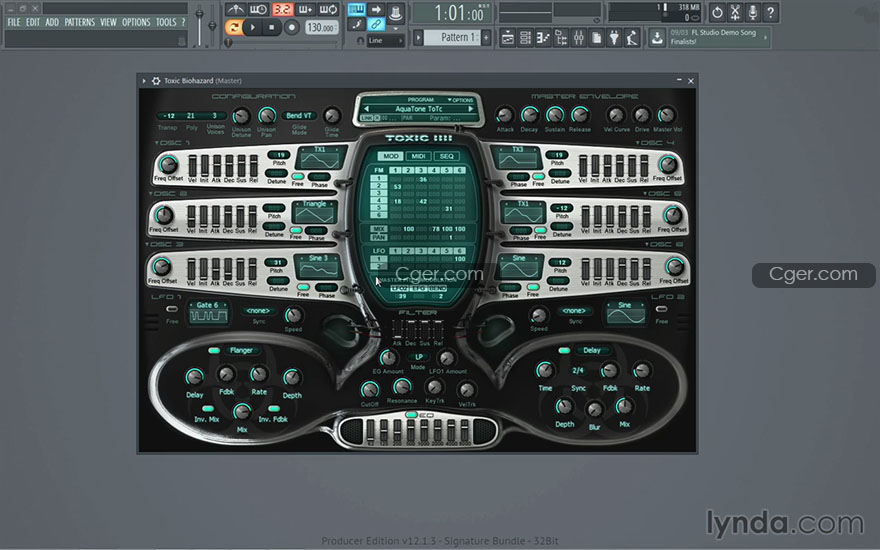Open the Bend VT glide mode selector
This screenshot has height=550, width=880.
coord(299,116)
